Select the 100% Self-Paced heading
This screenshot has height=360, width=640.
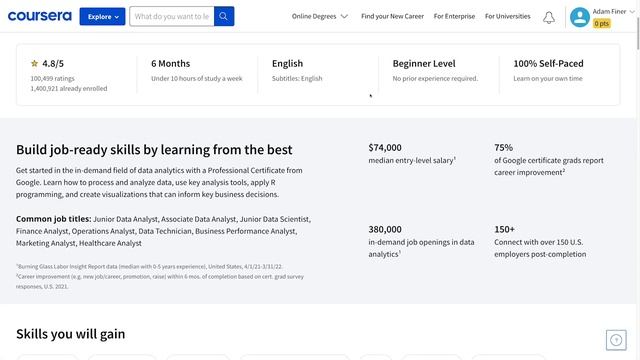click(x=548, y=63)
